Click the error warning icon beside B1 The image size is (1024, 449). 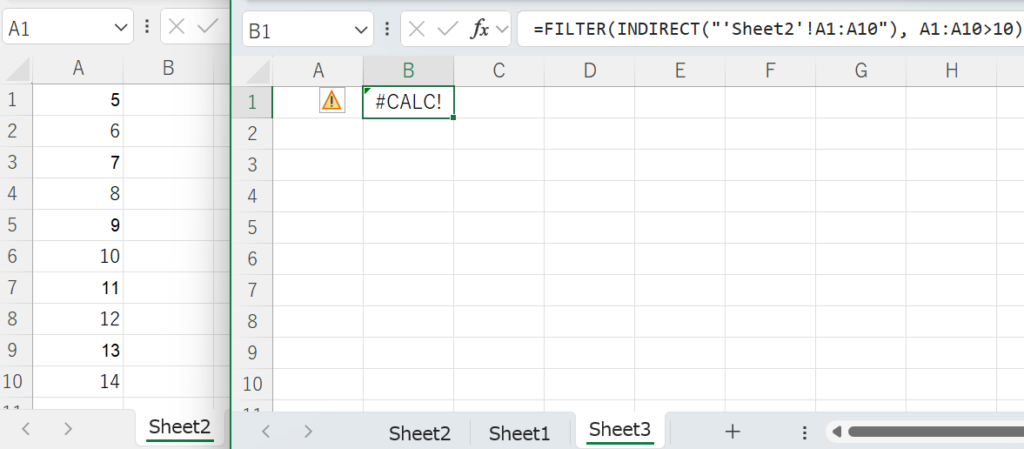point(331,100)
